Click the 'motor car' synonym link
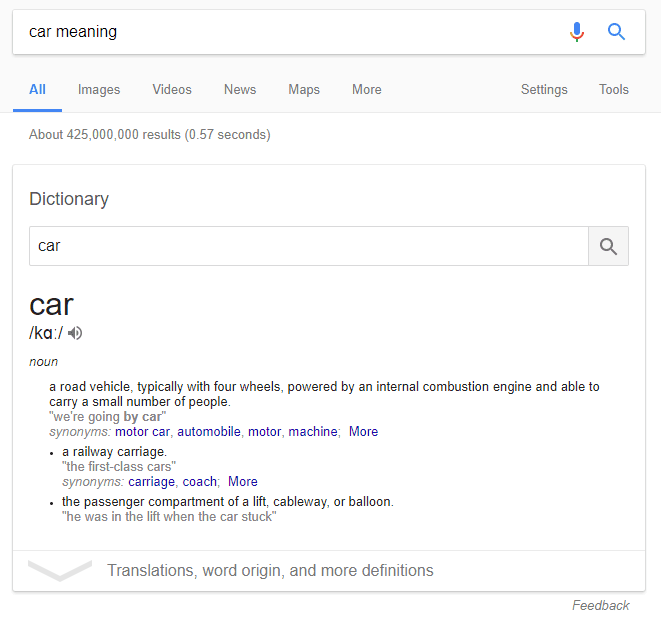Image resolution: width=661 pixels, height=620 pixels. 142,432
